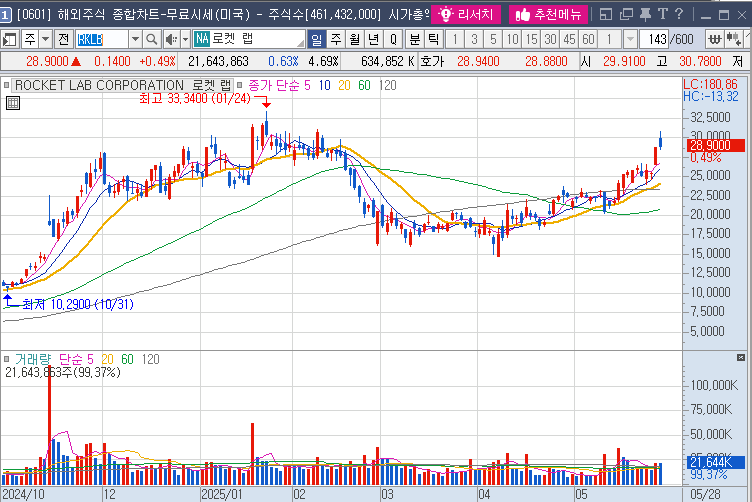Screen dimensions: 752x502
Task: Click the volume panel handle square
Action: coord(6,359)
